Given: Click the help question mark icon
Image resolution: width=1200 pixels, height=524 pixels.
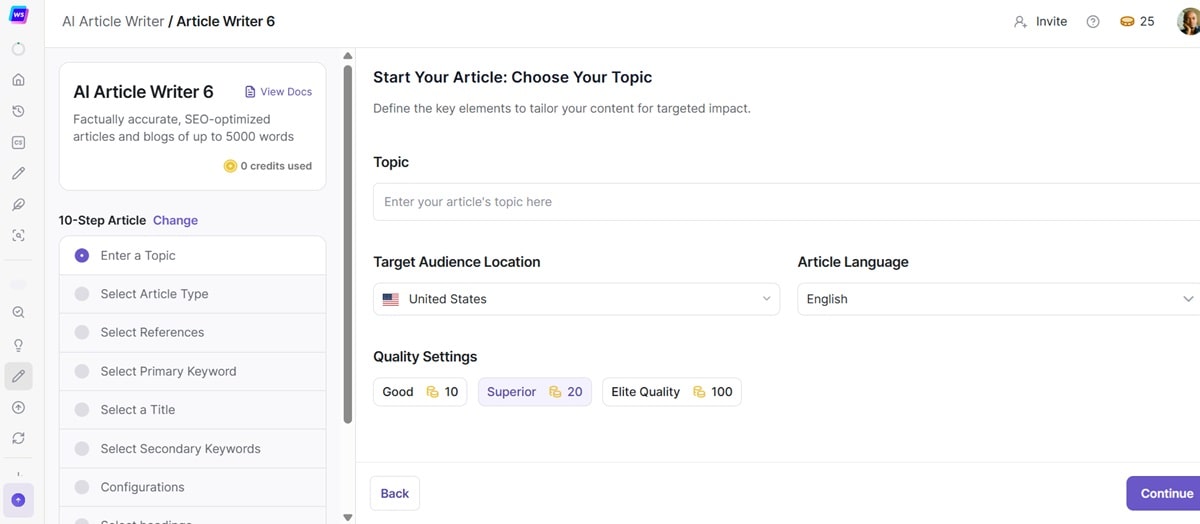Looking at the screenshot, I should tap(1093, 22).
